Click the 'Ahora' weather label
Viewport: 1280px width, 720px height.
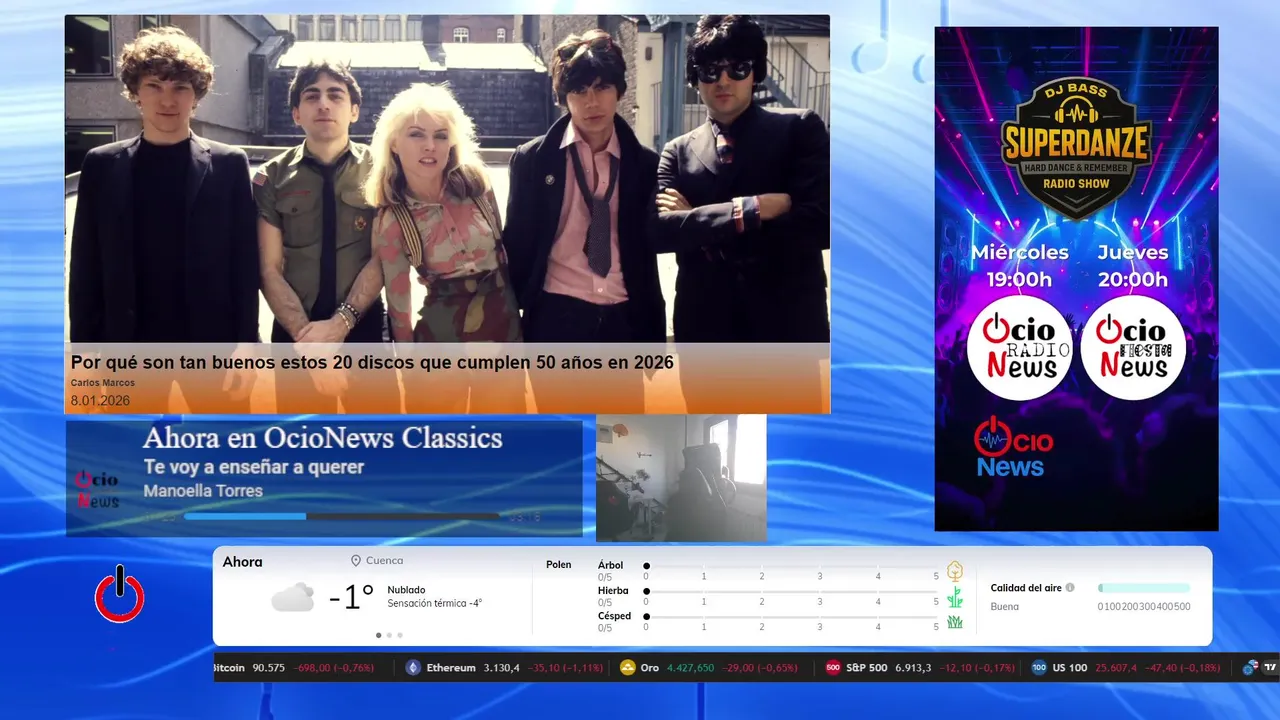pyautogui.click(x=242, y=562)
